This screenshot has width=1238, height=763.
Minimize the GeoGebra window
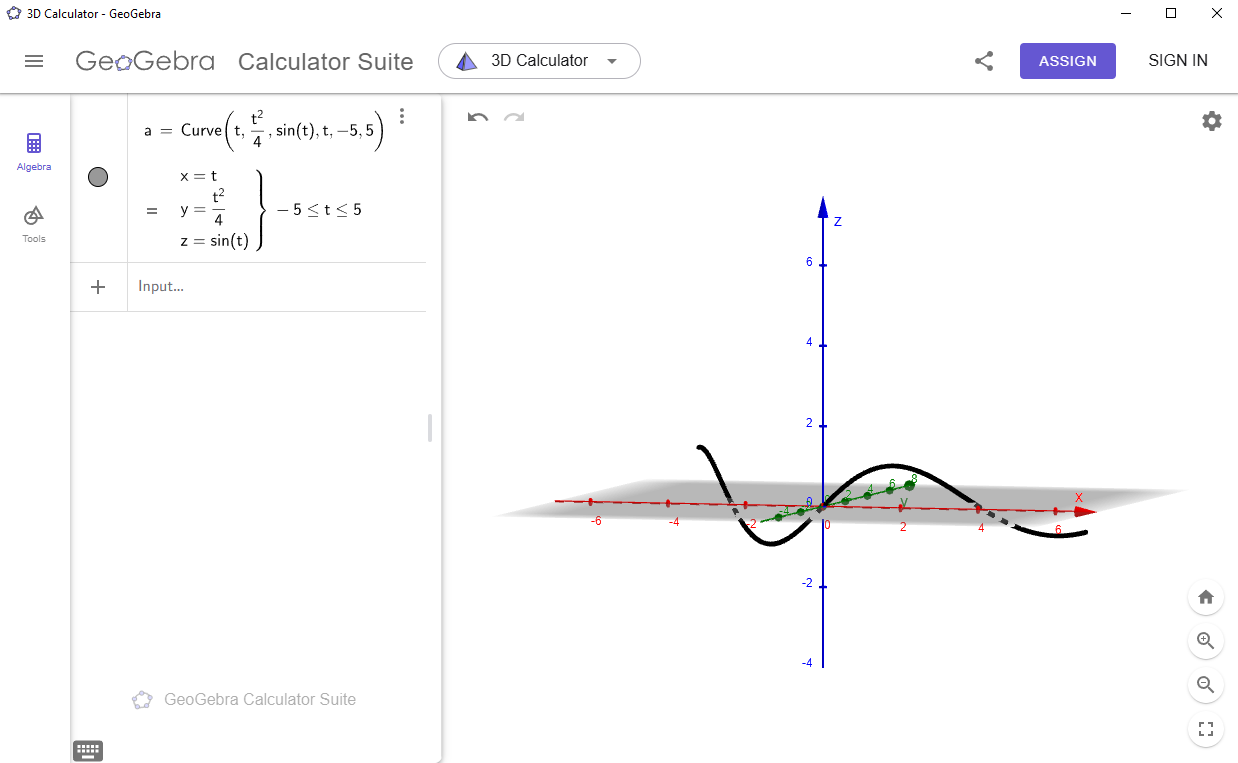pos(1125,14)
